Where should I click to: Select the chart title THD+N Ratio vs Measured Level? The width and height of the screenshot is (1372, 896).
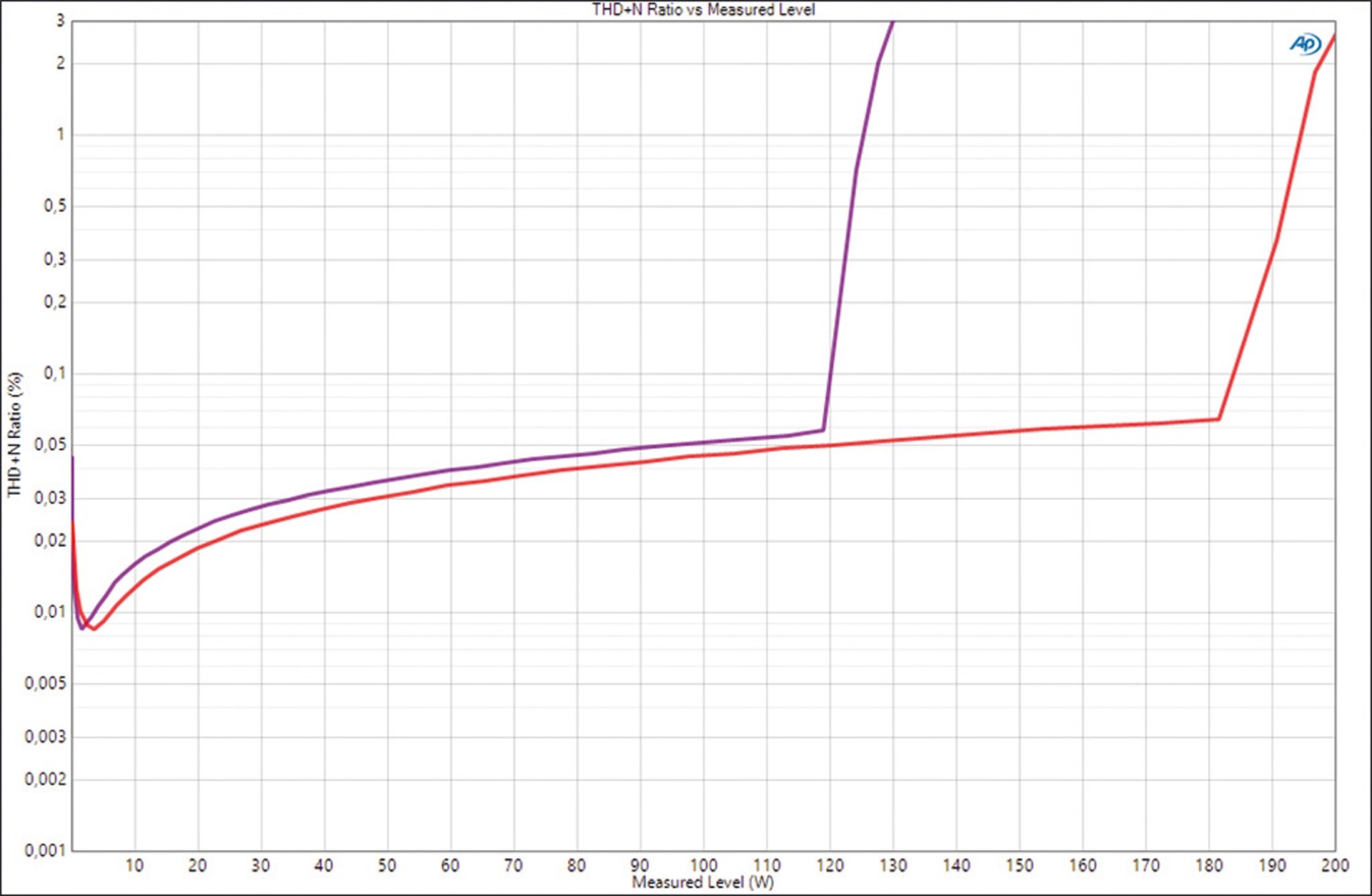click(702, 10)
